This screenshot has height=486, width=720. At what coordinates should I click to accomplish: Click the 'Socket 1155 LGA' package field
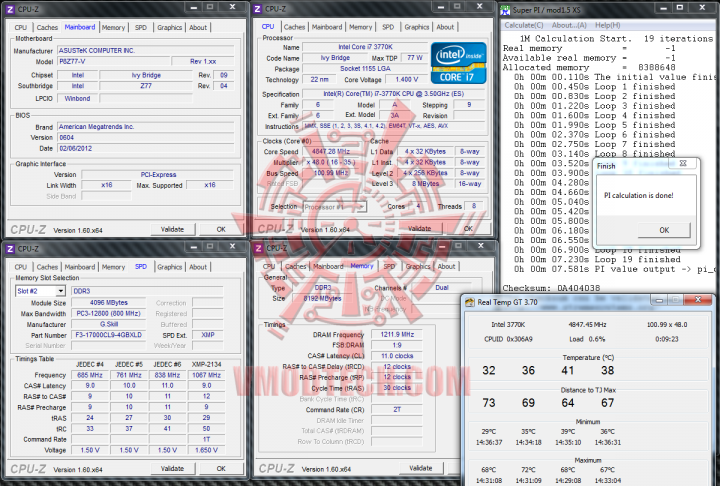(365, 68)
